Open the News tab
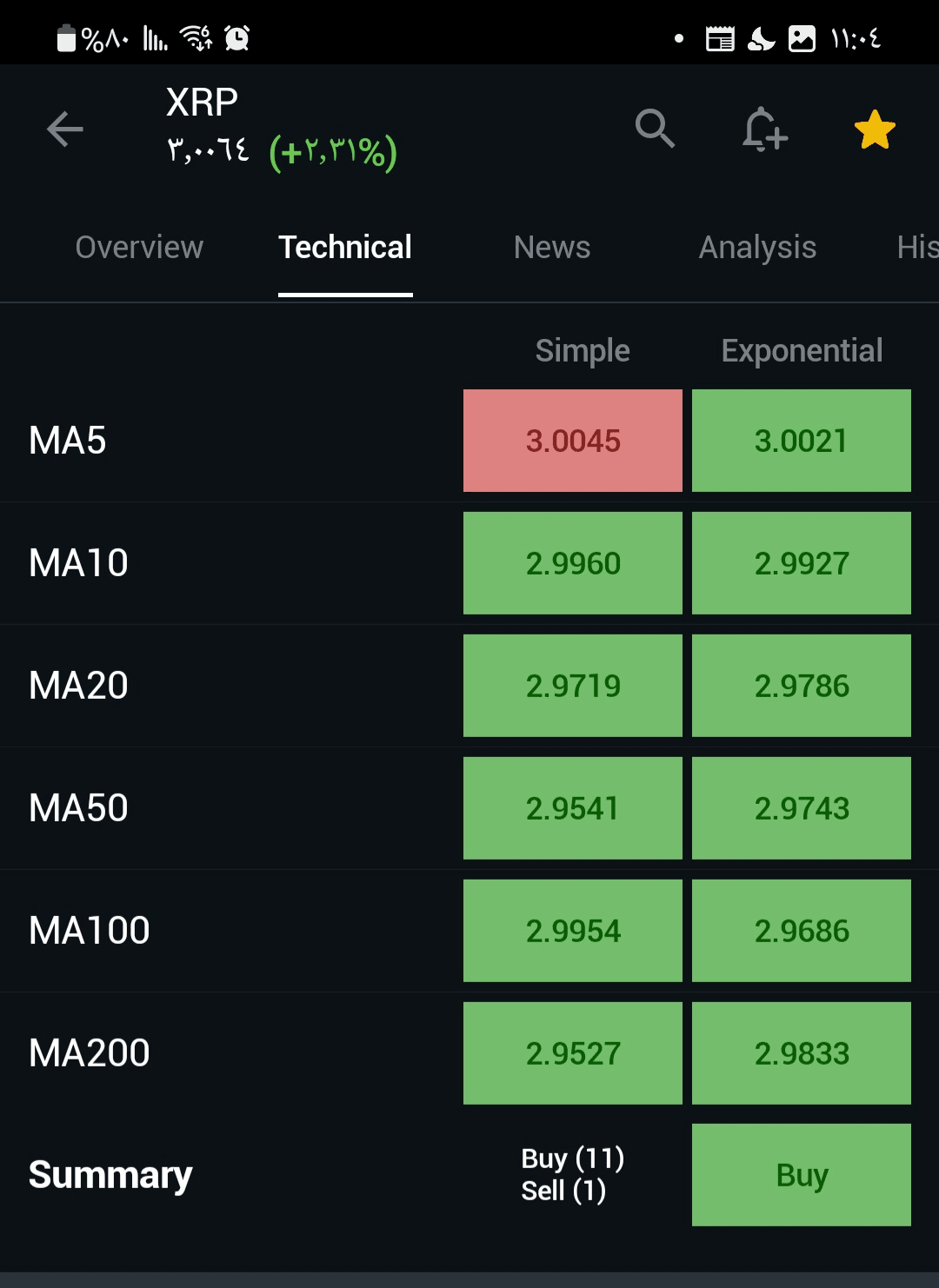Viewport: 939px width, 1288px height. [552, 248]
